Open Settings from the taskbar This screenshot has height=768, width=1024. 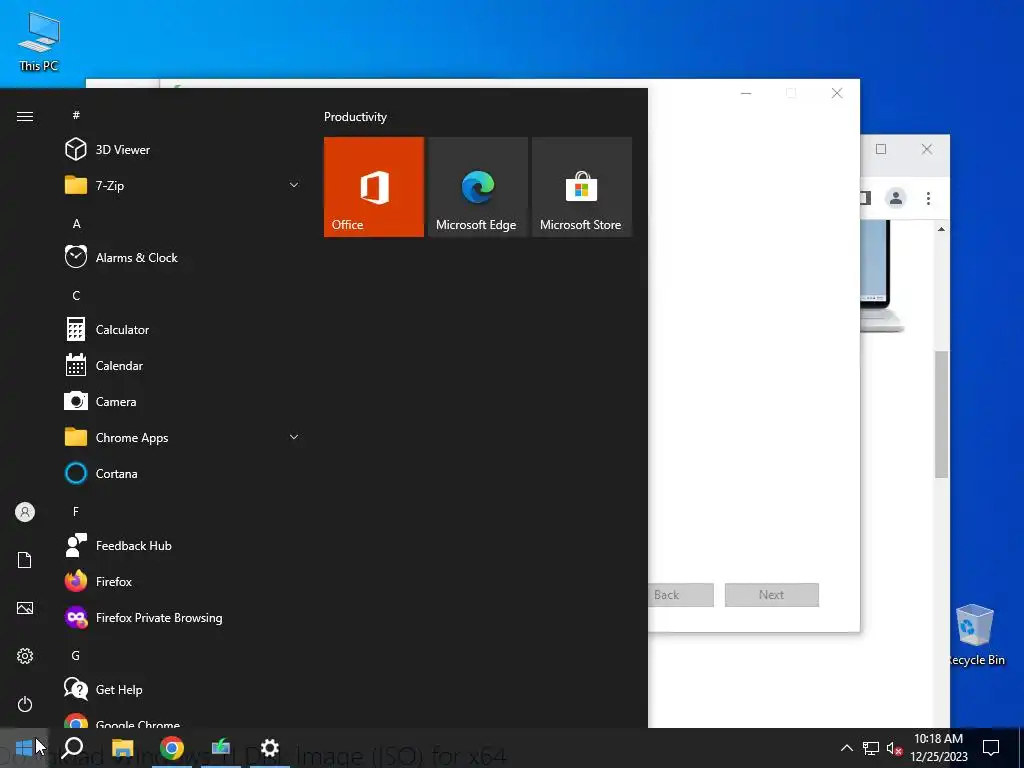(x=270, y=748)
